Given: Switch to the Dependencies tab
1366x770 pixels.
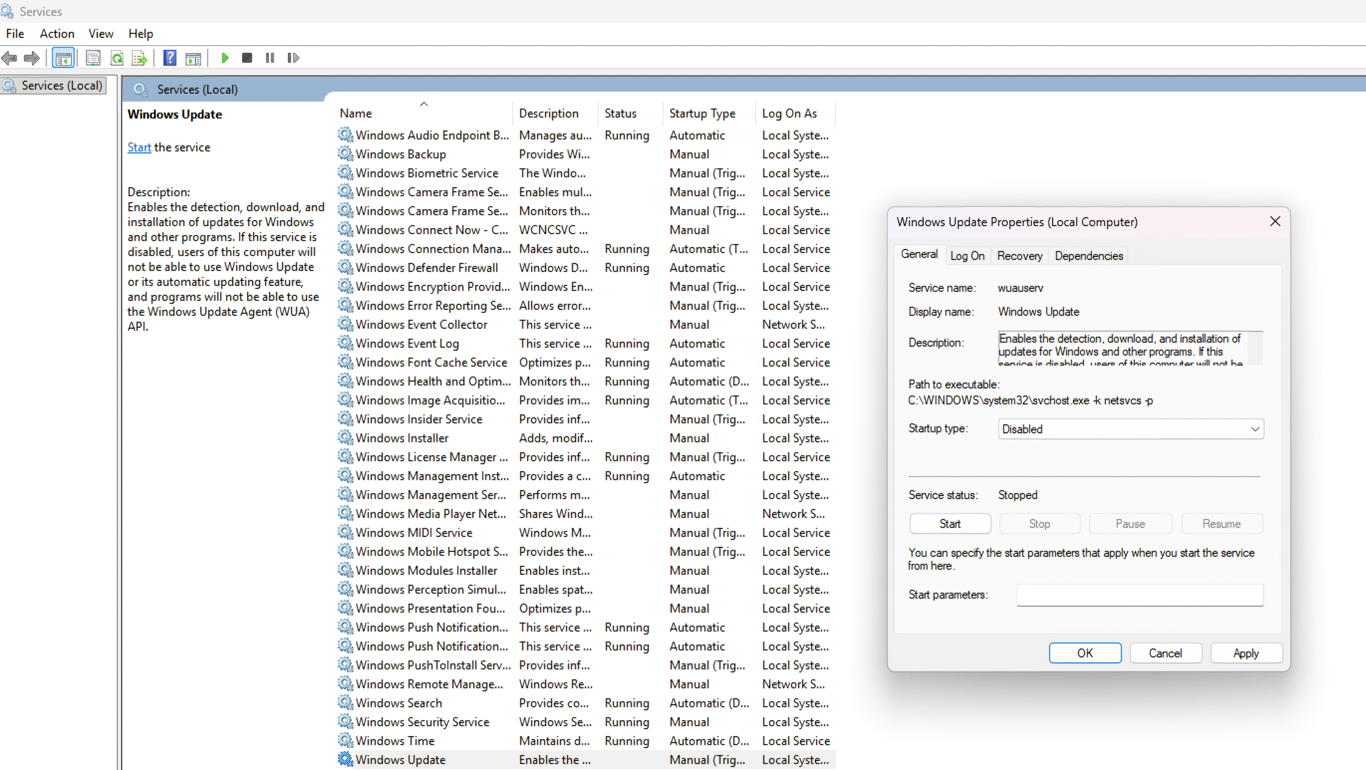Looking at the screenshot, I should [1088, 256].
